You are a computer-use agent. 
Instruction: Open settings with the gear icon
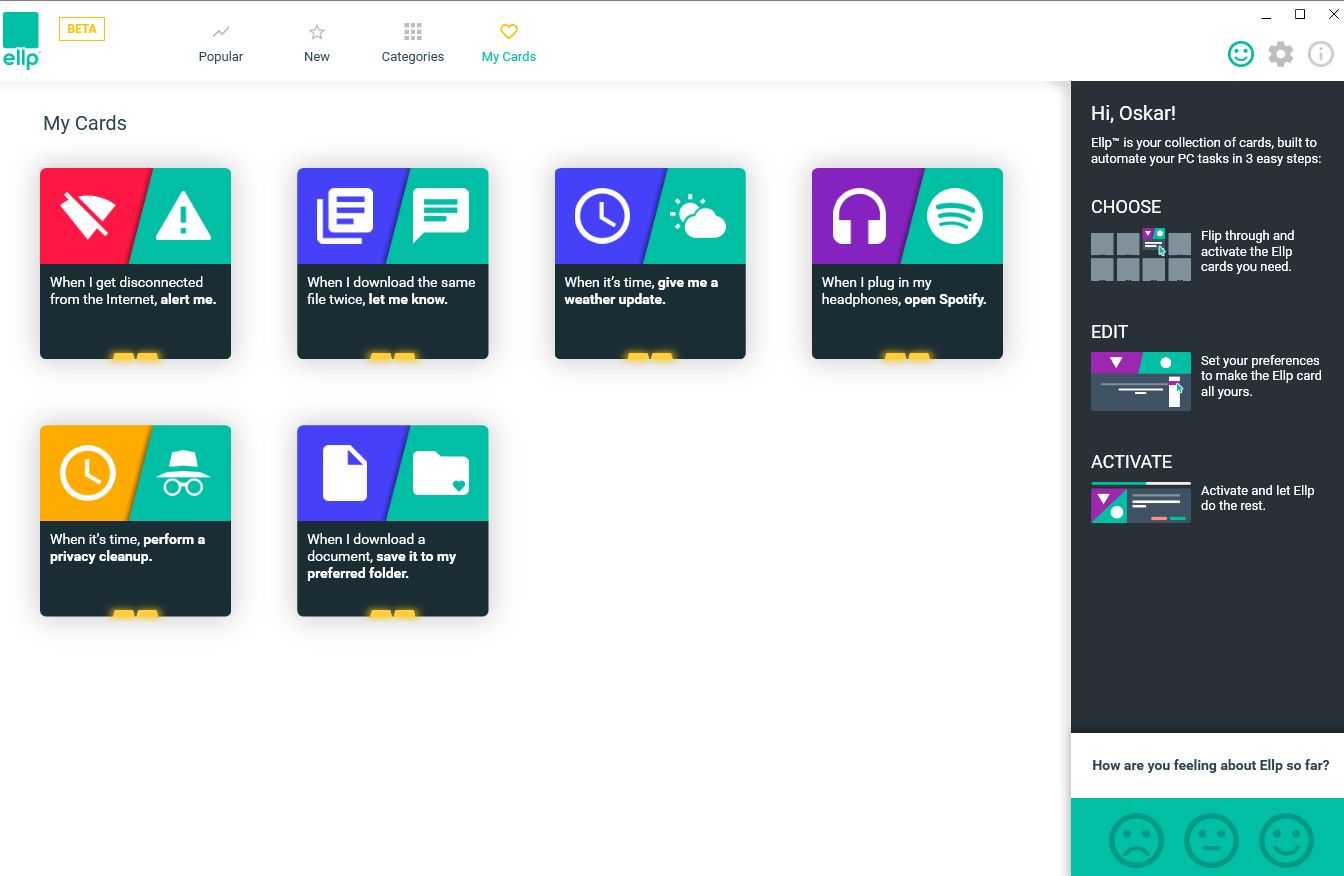click(x=1281, y=54)
